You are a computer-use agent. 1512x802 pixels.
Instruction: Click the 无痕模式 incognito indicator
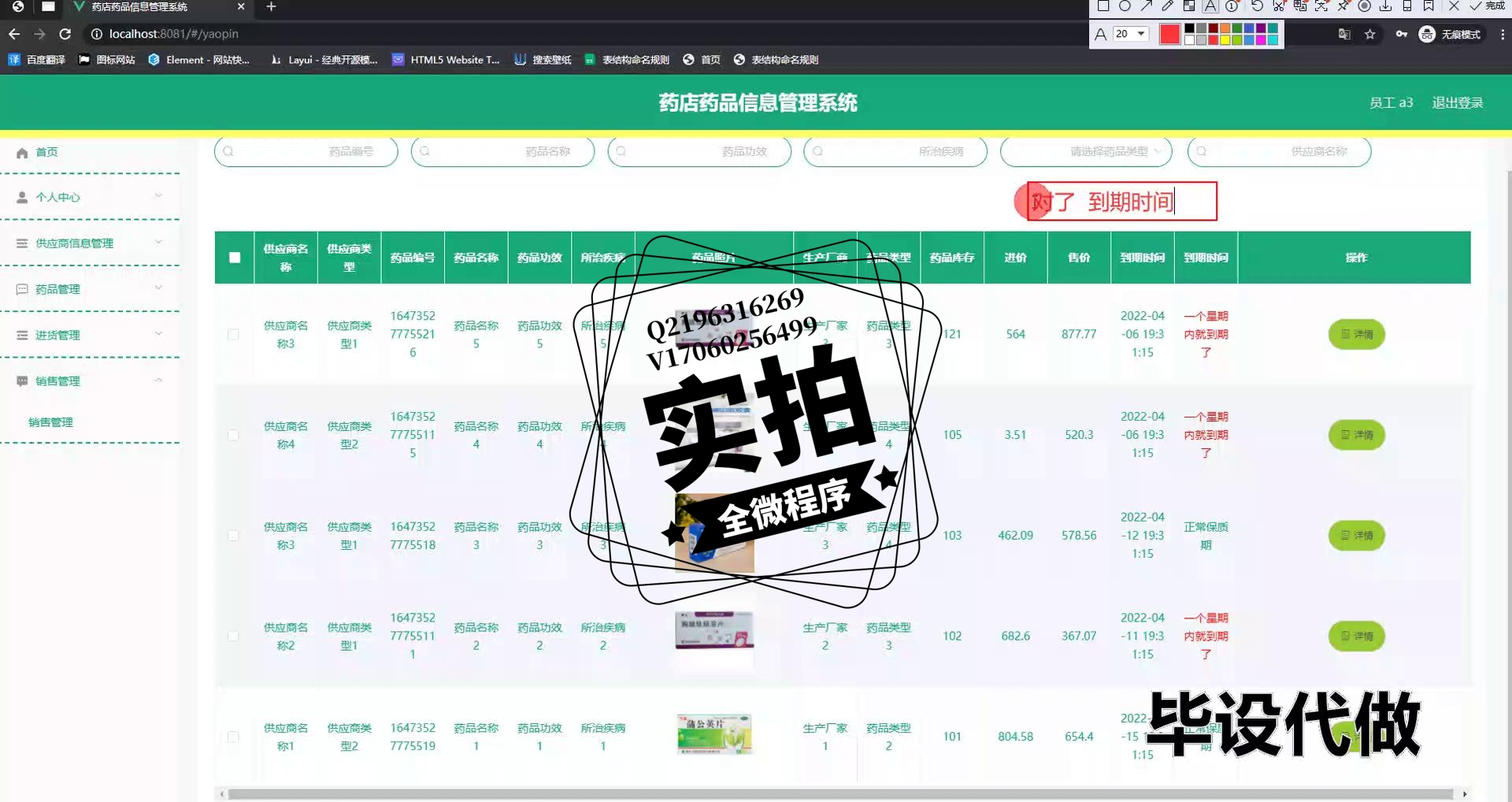1450,34
